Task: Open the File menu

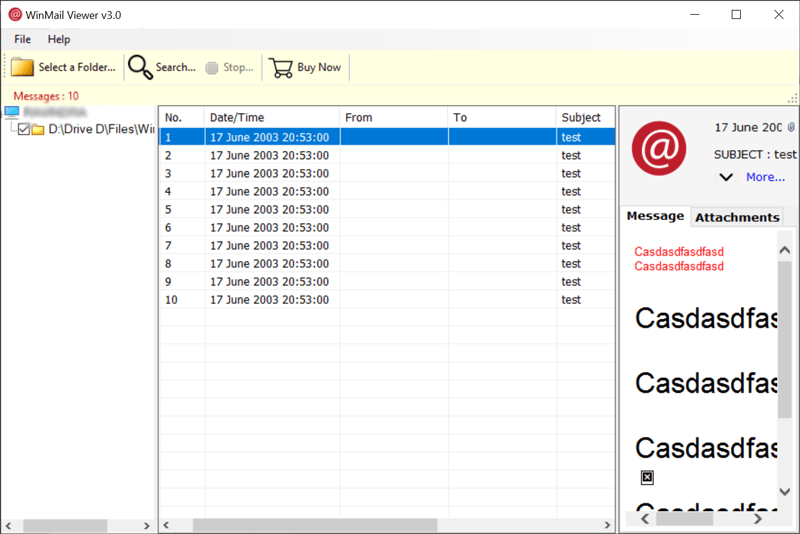Action: coord(22,39)
